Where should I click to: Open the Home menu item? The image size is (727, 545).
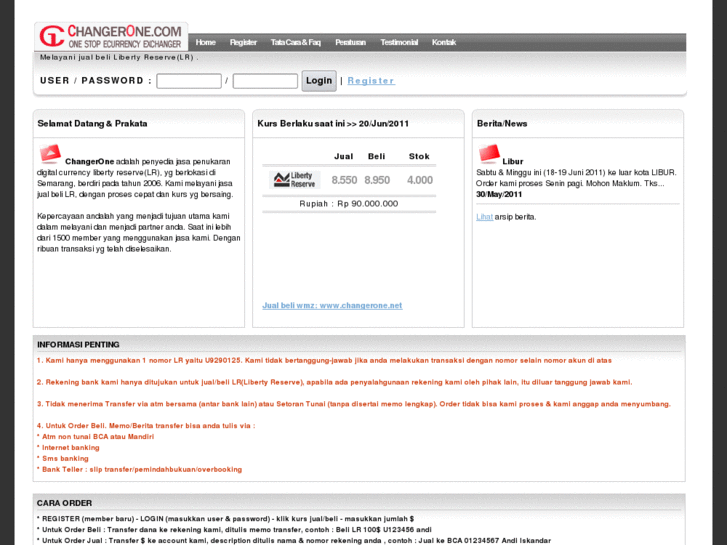(x=205, y=42)
